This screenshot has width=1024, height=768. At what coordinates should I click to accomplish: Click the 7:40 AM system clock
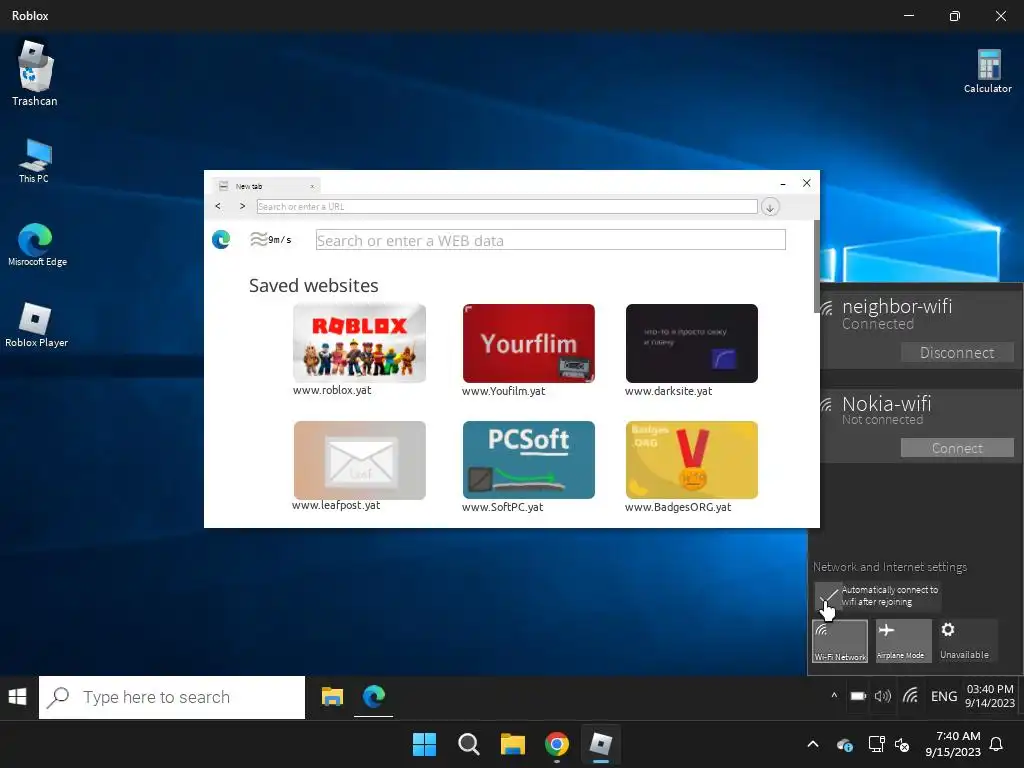pyautogui.click(x=953, y=744)
